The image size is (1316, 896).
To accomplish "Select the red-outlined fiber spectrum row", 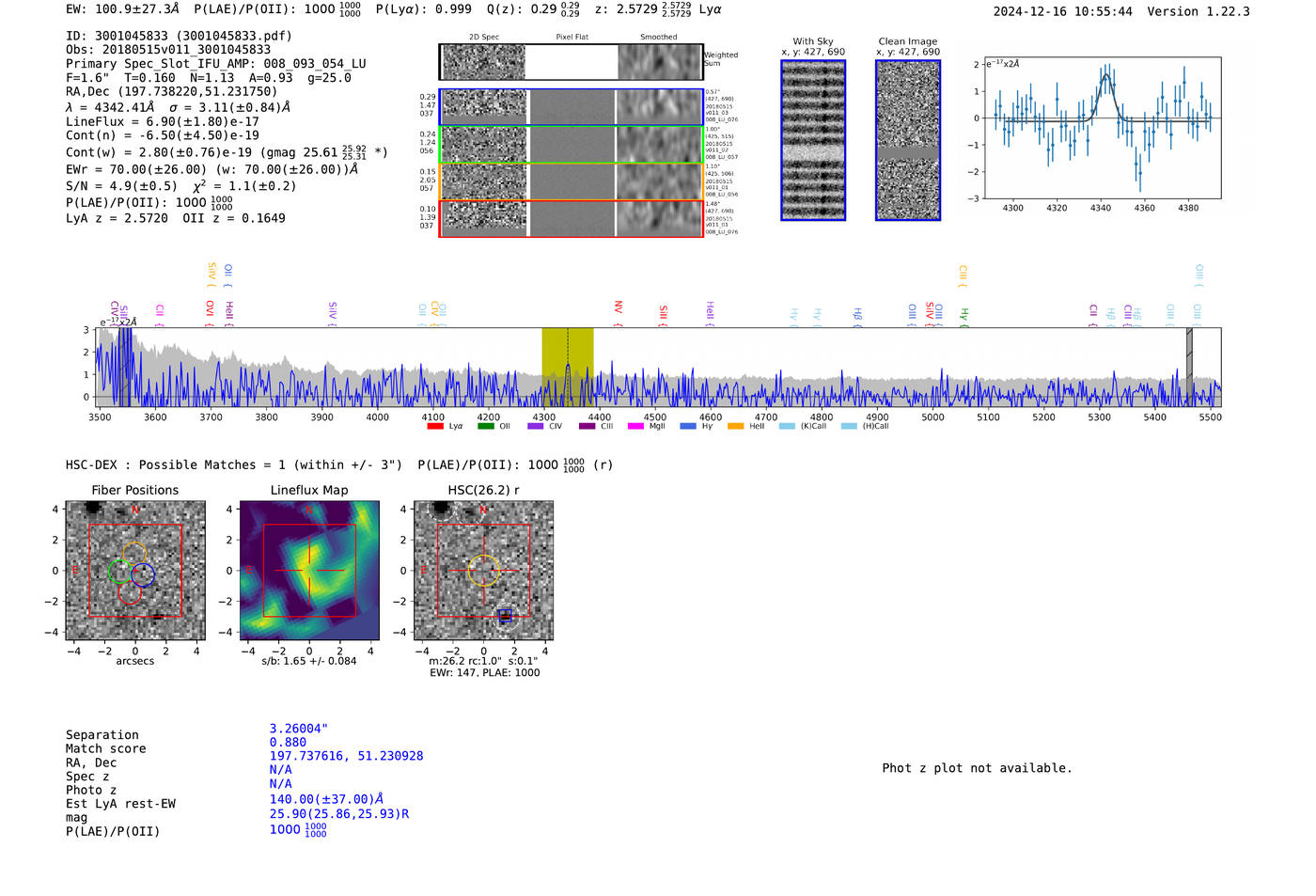I will [572, 219].
